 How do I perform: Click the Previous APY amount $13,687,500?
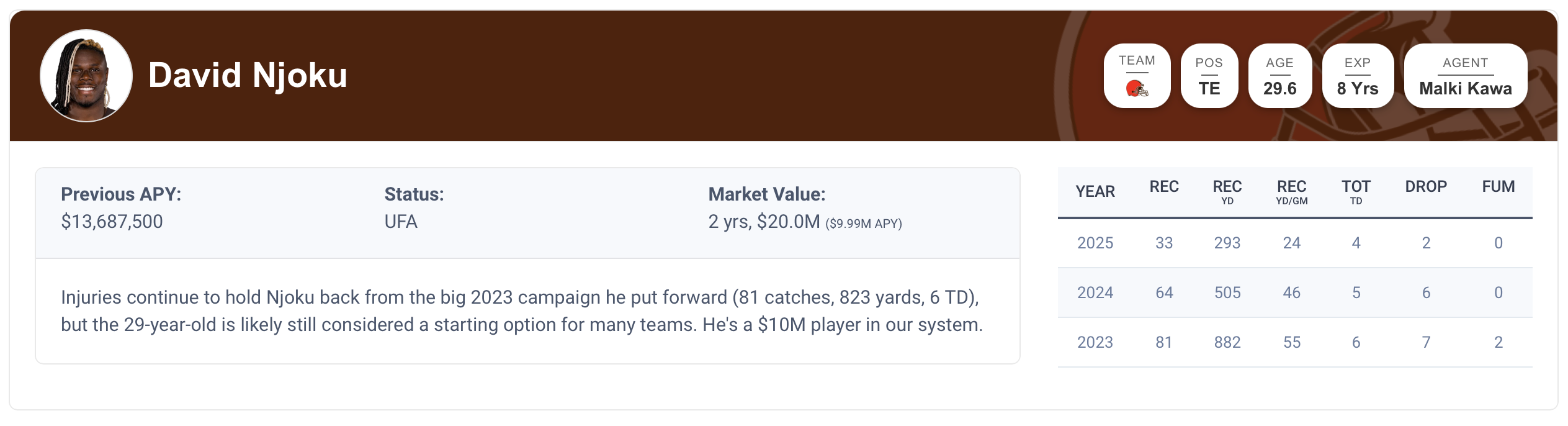112,222
